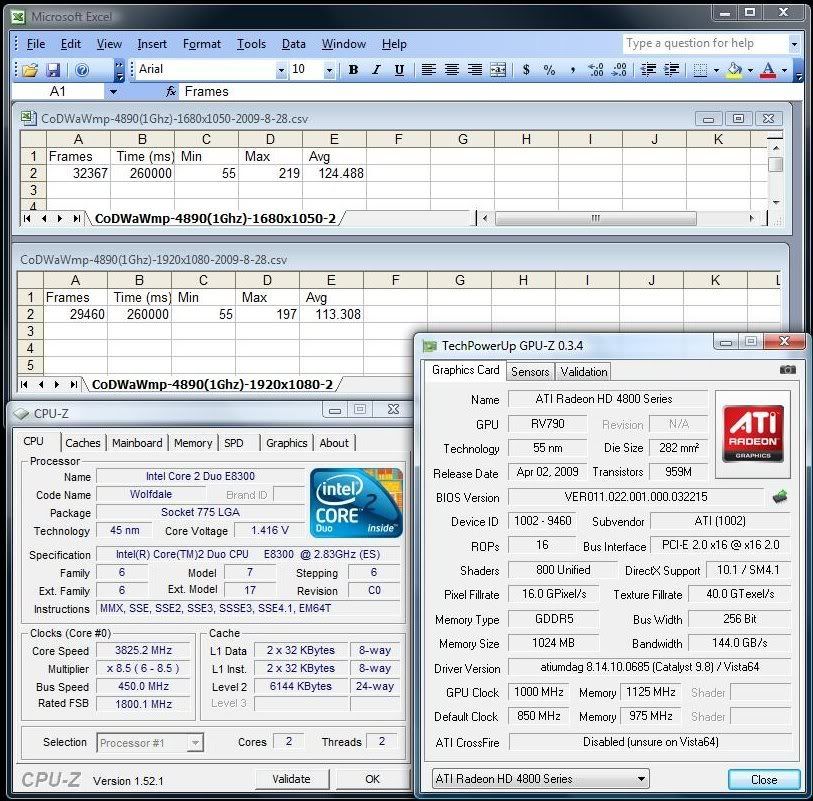This screenshot has width=813, height=801.
Task: Click the Type a question for help box
Action: click(x=705, y=44)
